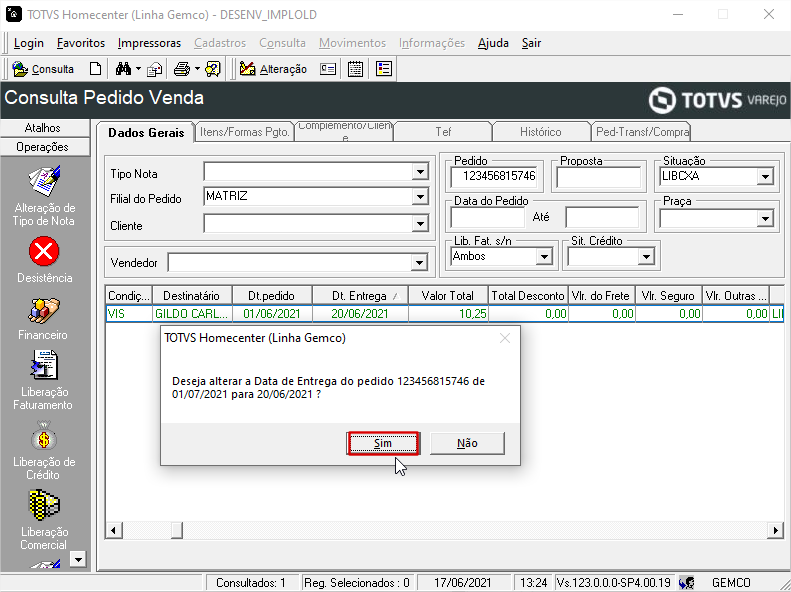Viewport: 791px width, 592px height.
Task: Expand the Sit. Crédito dropdown
Action: [646, 257]
